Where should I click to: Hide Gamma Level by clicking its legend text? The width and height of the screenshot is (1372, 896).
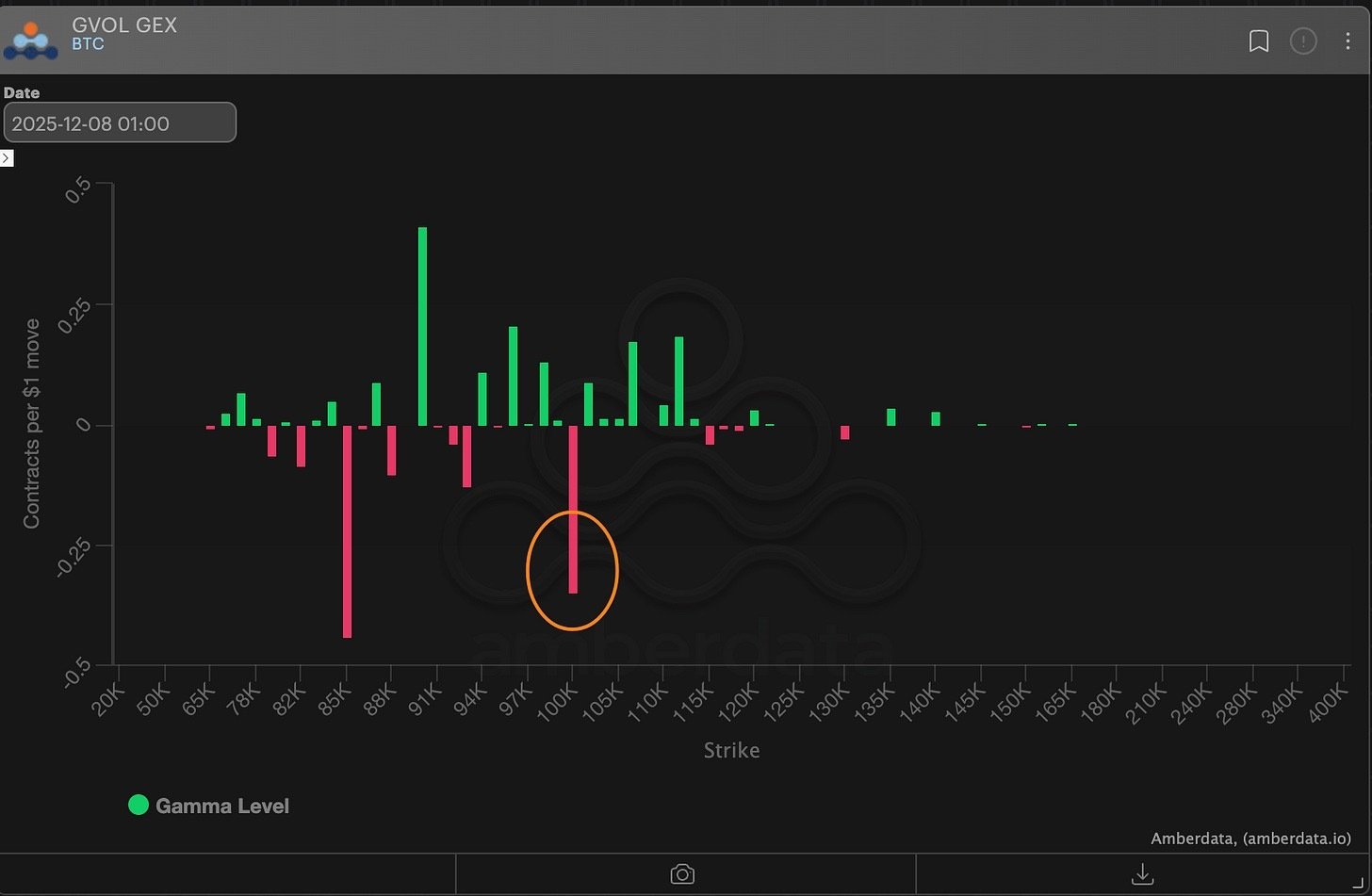[223, 806]
